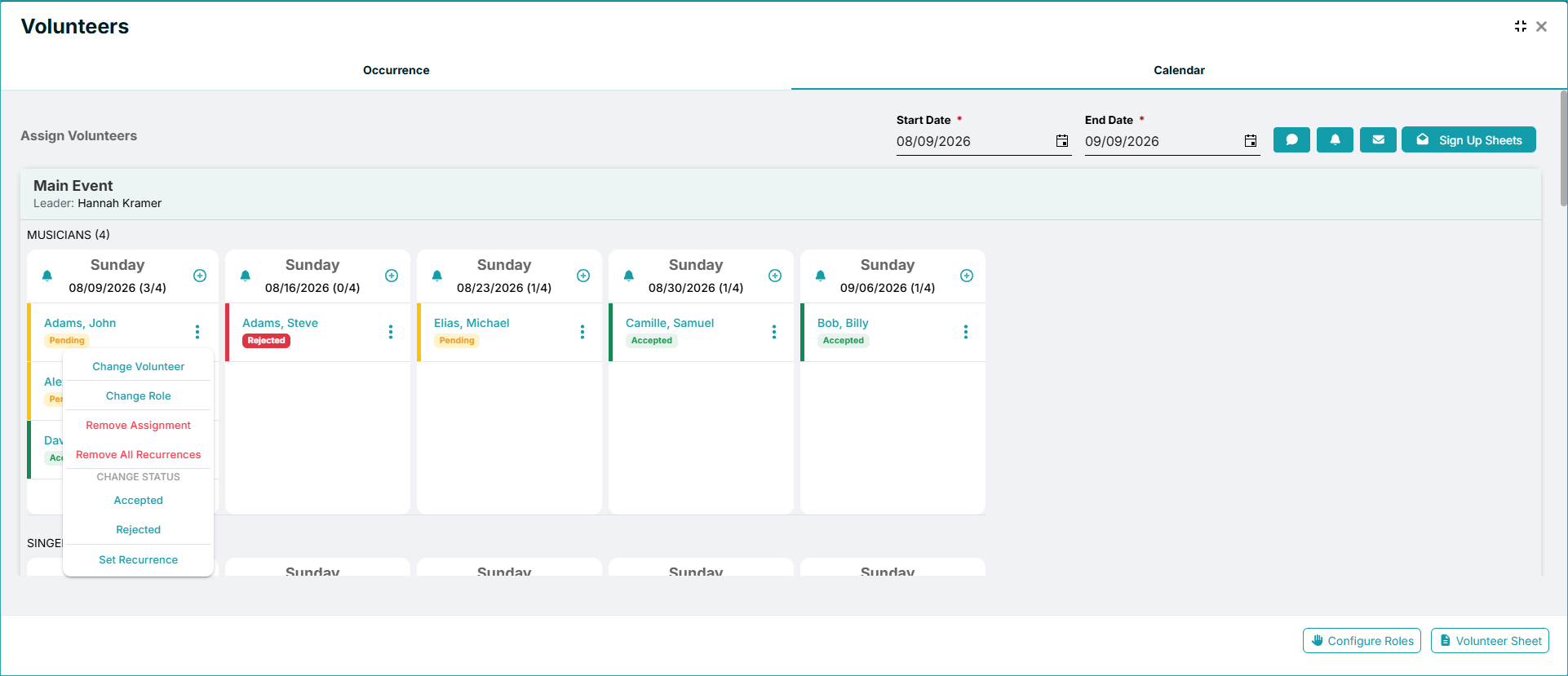
Task: Click the Configure Roles button
Action: (x=1362, y=641)
